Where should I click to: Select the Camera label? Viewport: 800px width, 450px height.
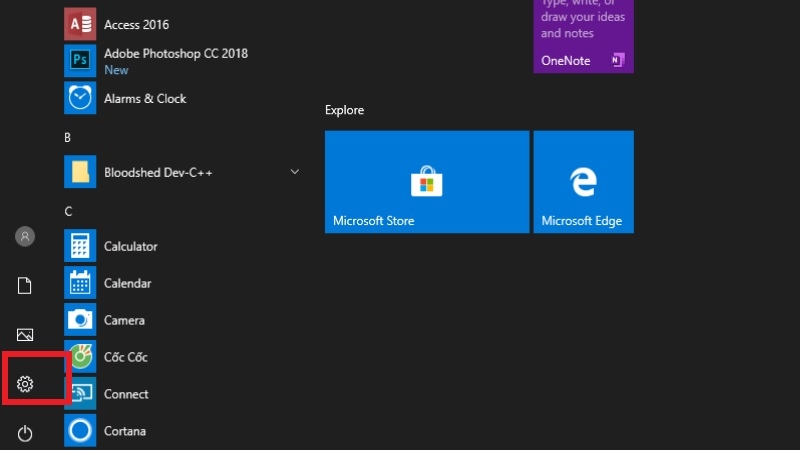coord(124,320)
